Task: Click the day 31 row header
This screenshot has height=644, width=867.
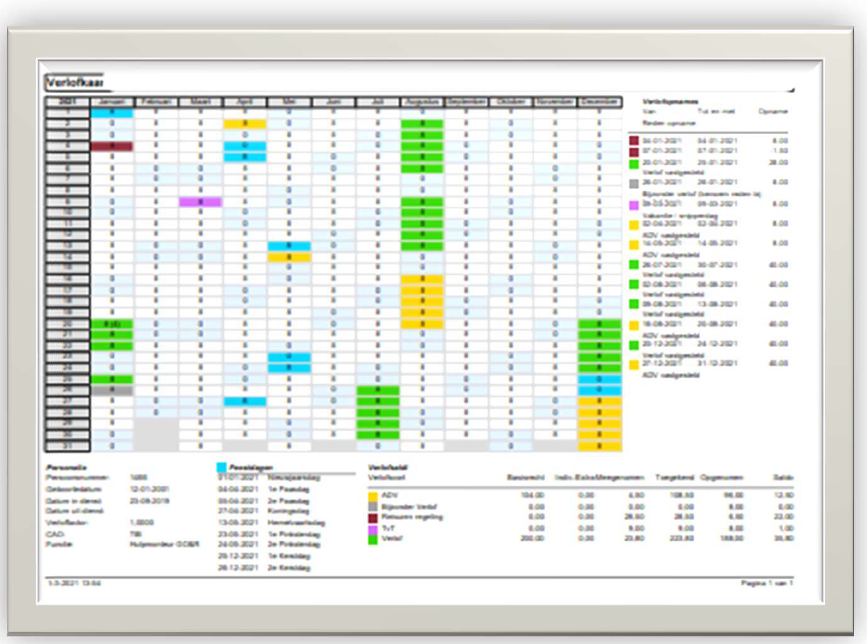Action: point(67,446)
